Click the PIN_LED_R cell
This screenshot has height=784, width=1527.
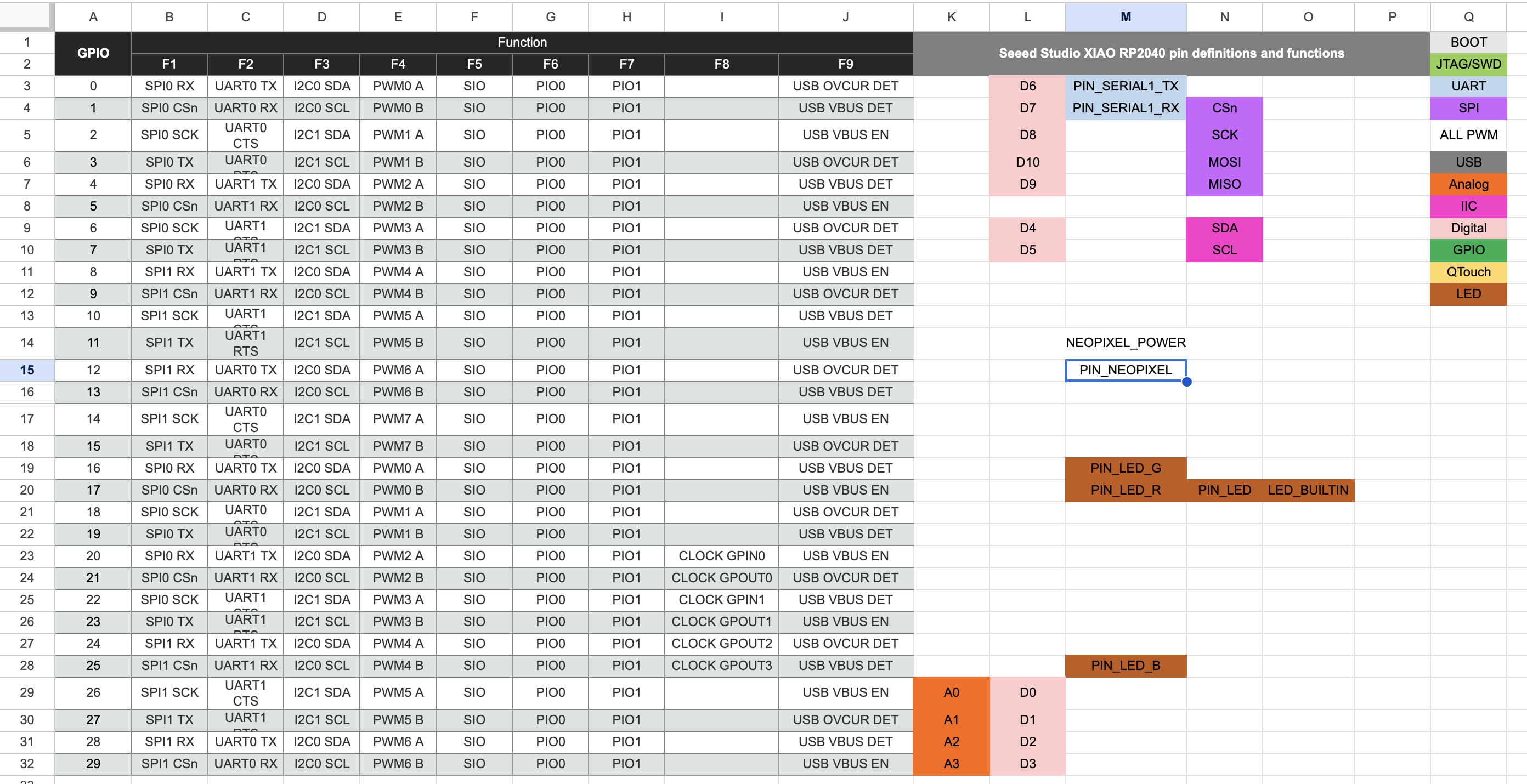click(x=1125, y=491)
